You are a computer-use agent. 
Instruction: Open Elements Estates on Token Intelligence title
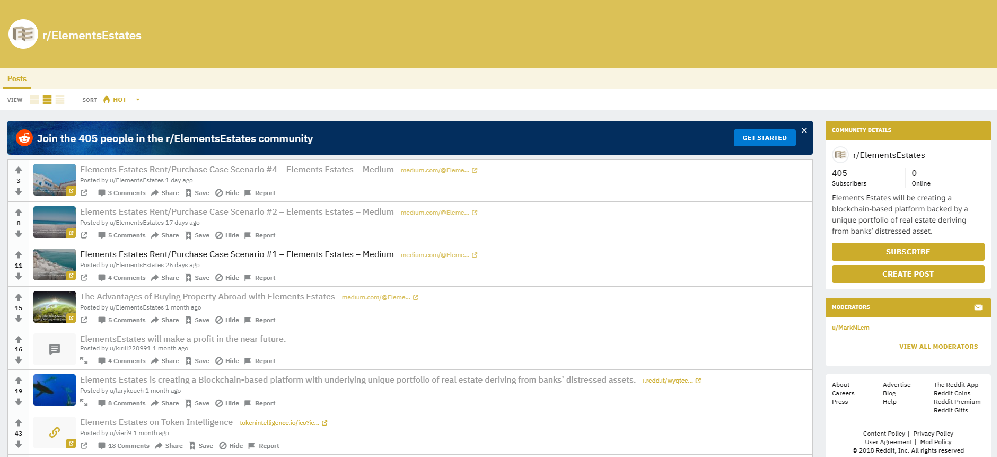156,422
